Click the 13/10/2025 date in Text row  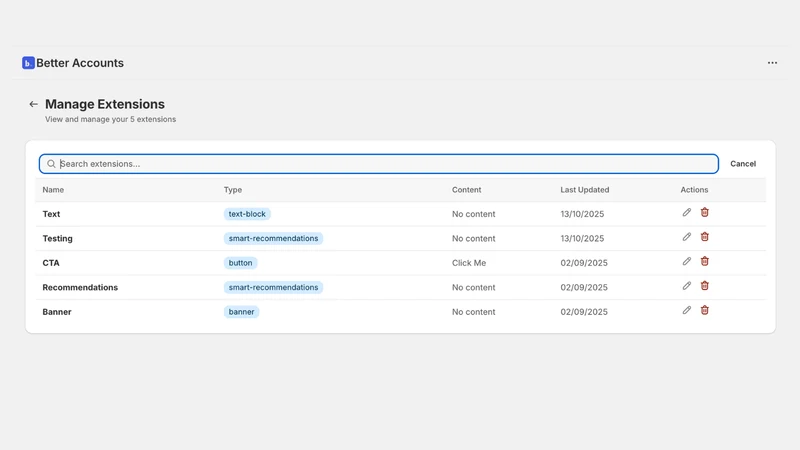(582, 214)
